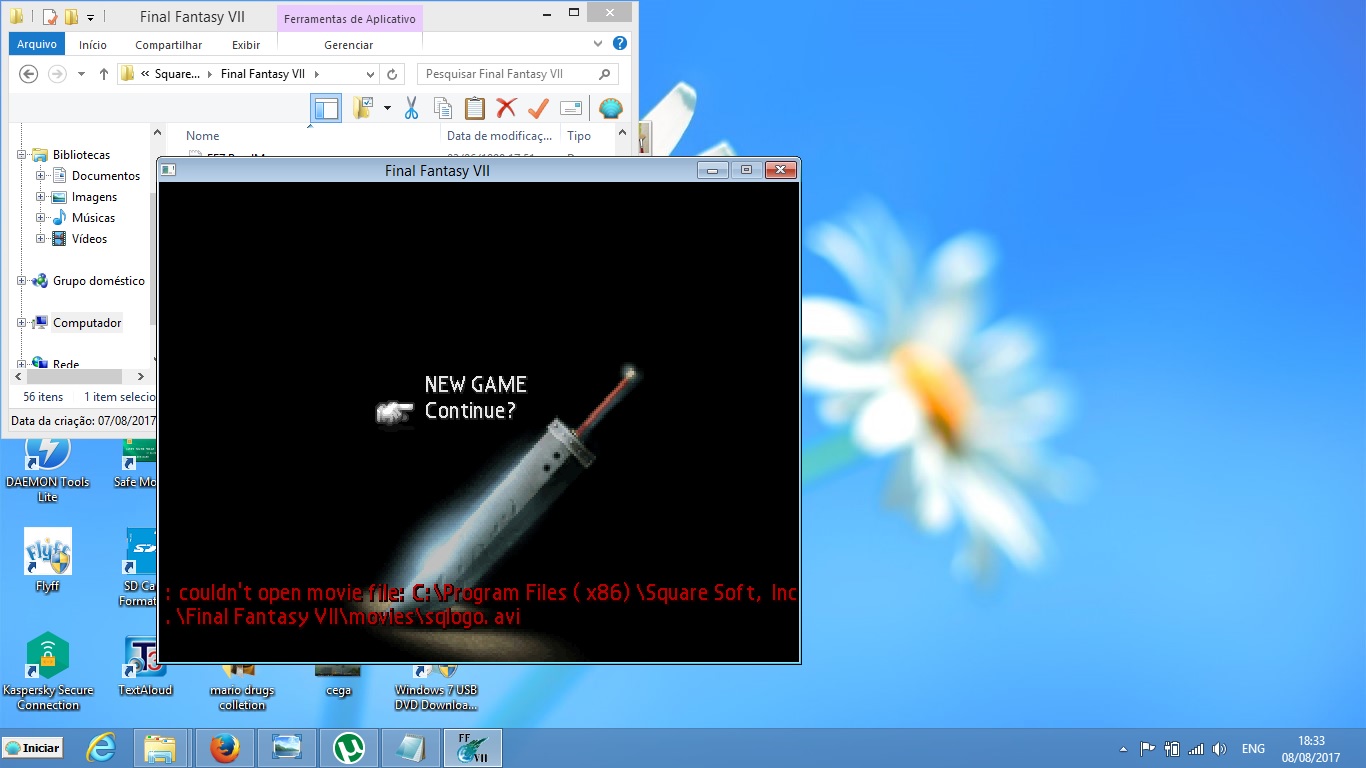
Task: Click the copy icon in Explorer toolbar
Action: tap(443, 109)
